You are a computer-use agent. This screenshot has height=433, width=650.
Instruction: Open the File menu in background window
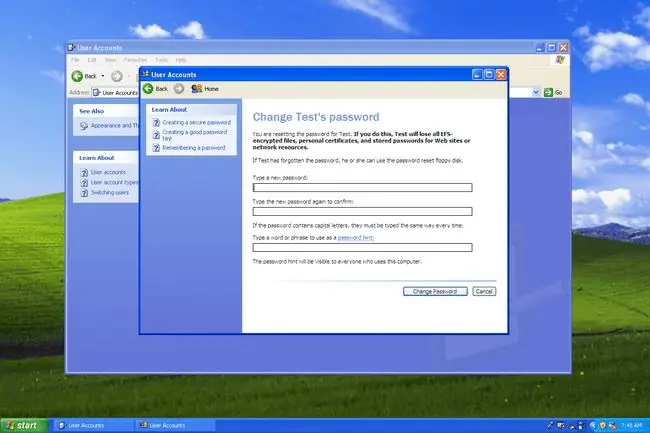pyautogui.click(x=75, y=60)
